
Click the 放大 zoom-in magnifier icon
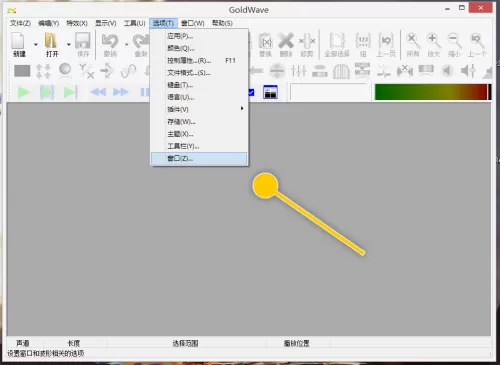tap(434, 41)
